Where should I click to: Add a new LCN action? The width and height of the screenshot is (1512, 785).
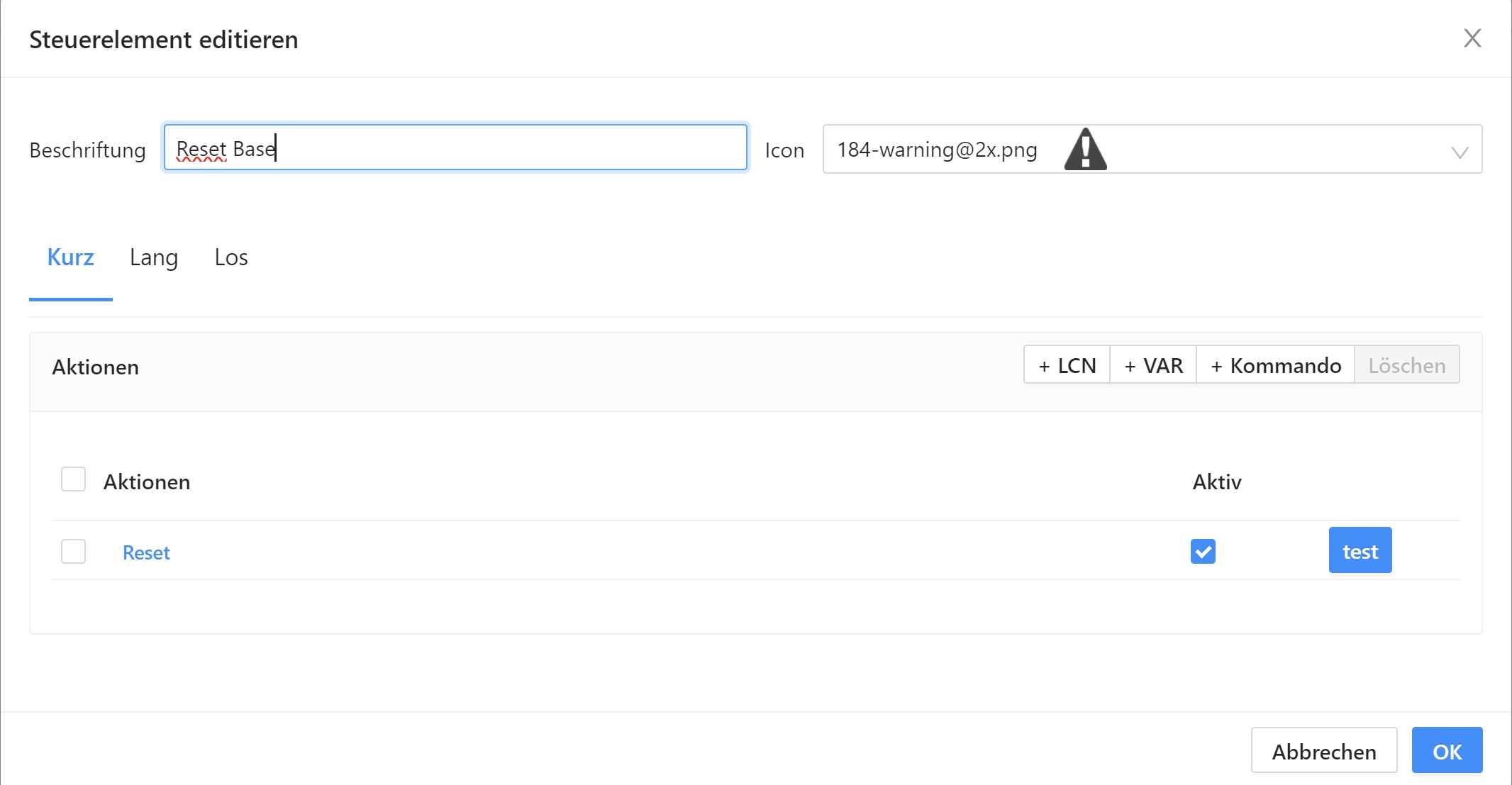pyautogui.click(x=1067, y=365)
